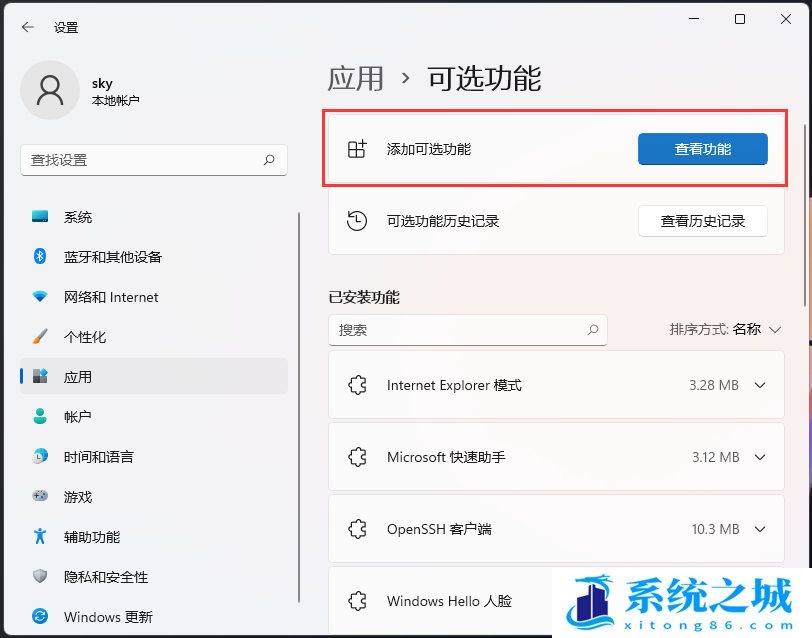The width and height of the screenshot is (812, 638).
Task: Click the 查看功能 button
Action: pos(702,149)
